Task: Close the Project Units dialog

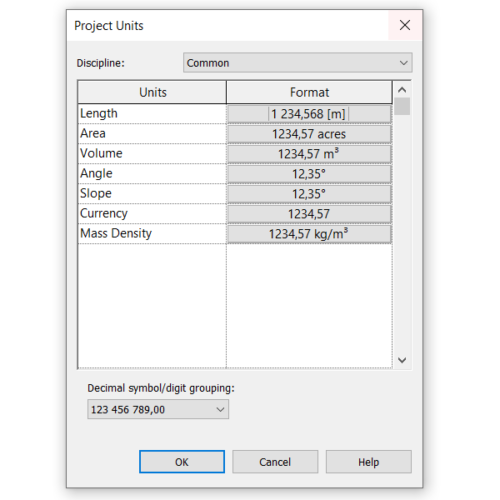Action: (x=405, y=25)
